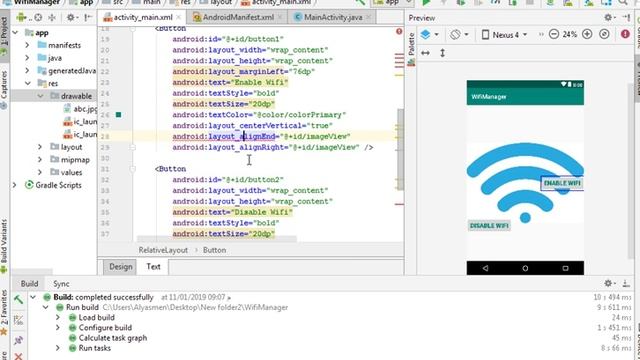Open Preview panel settings gear
This screenshot has width=640, height=360.
pos(609,18)
